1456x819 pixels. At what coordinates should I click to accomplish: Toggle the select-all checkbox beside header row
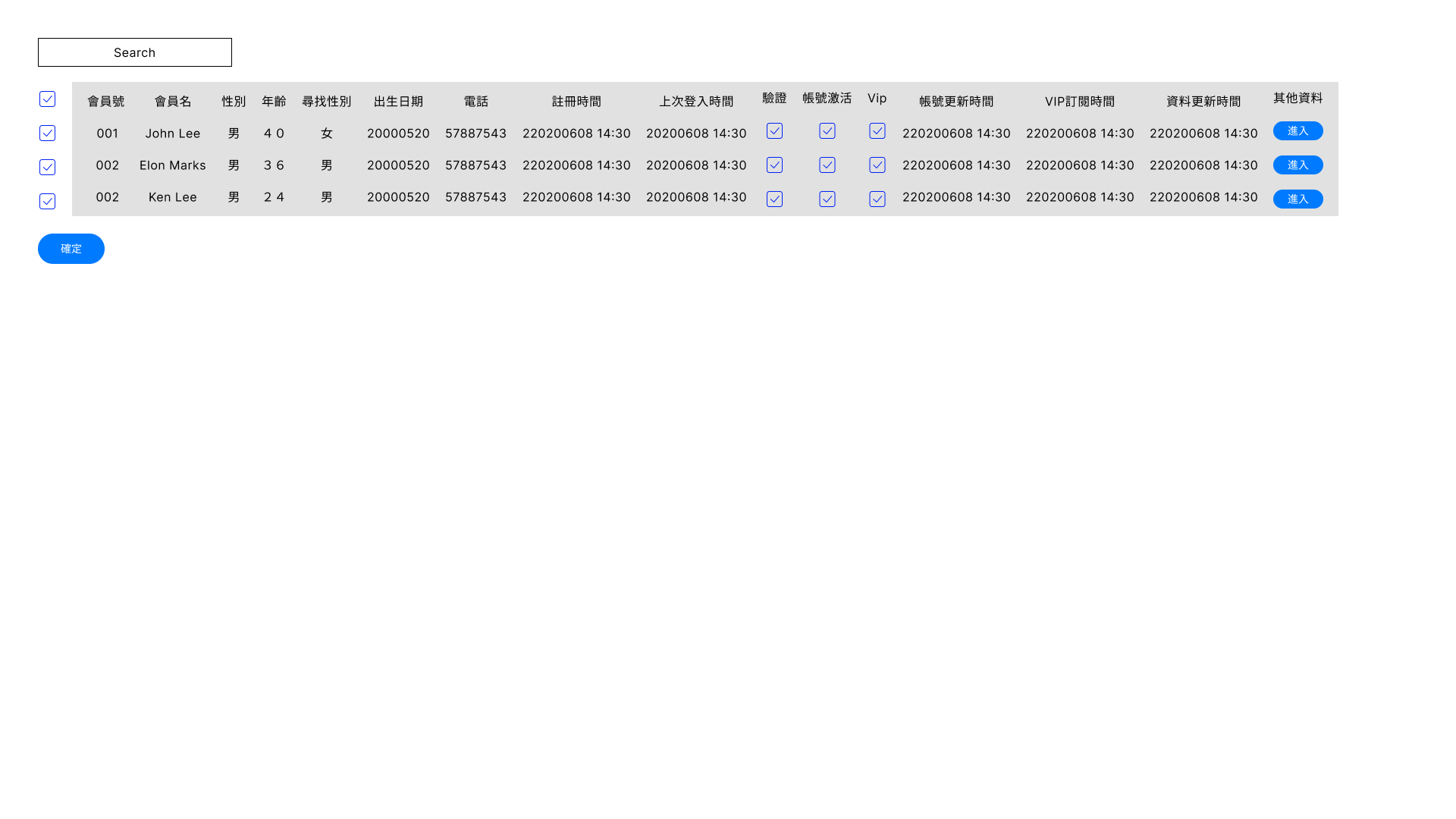47,99
